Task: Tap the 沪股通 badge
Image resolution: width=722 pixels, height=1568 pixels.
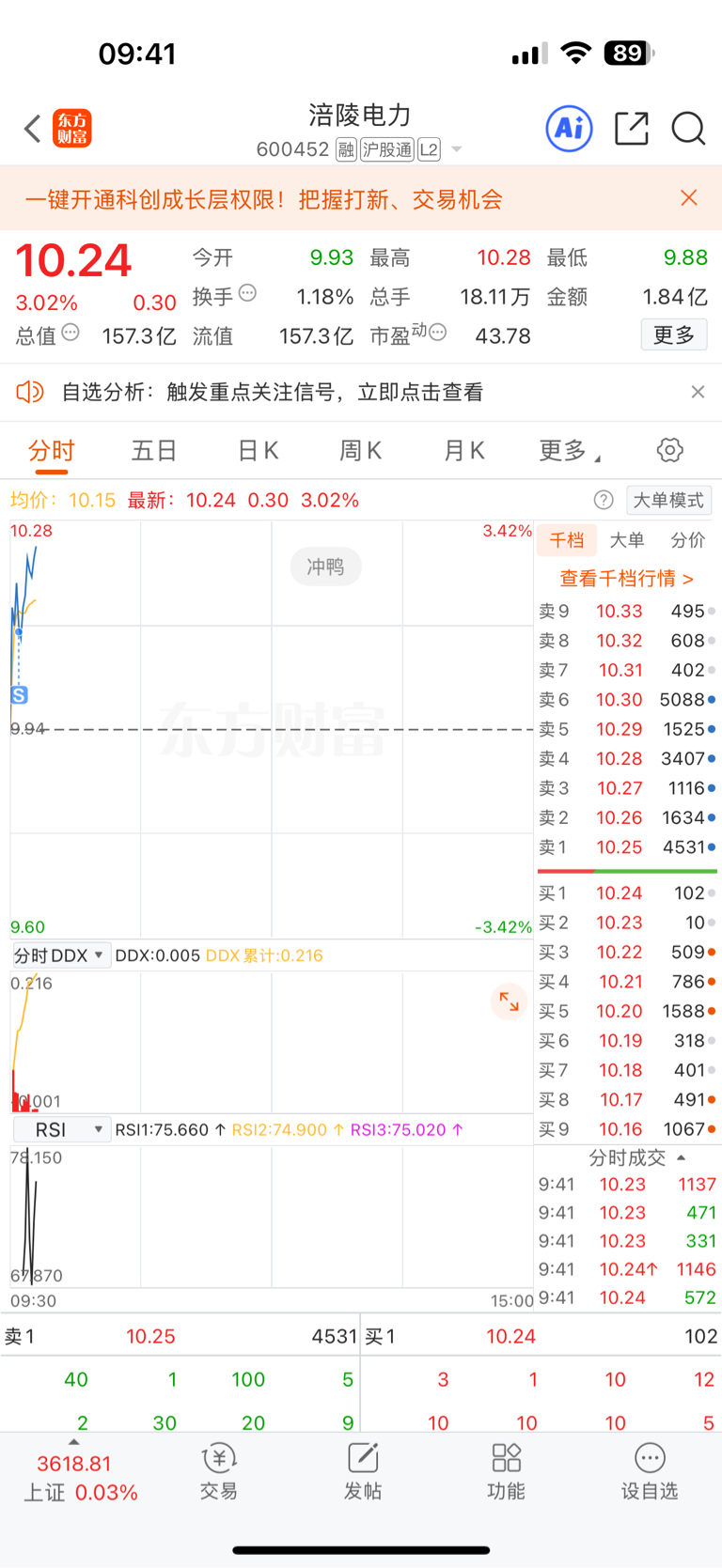Action: click(387, 149)
